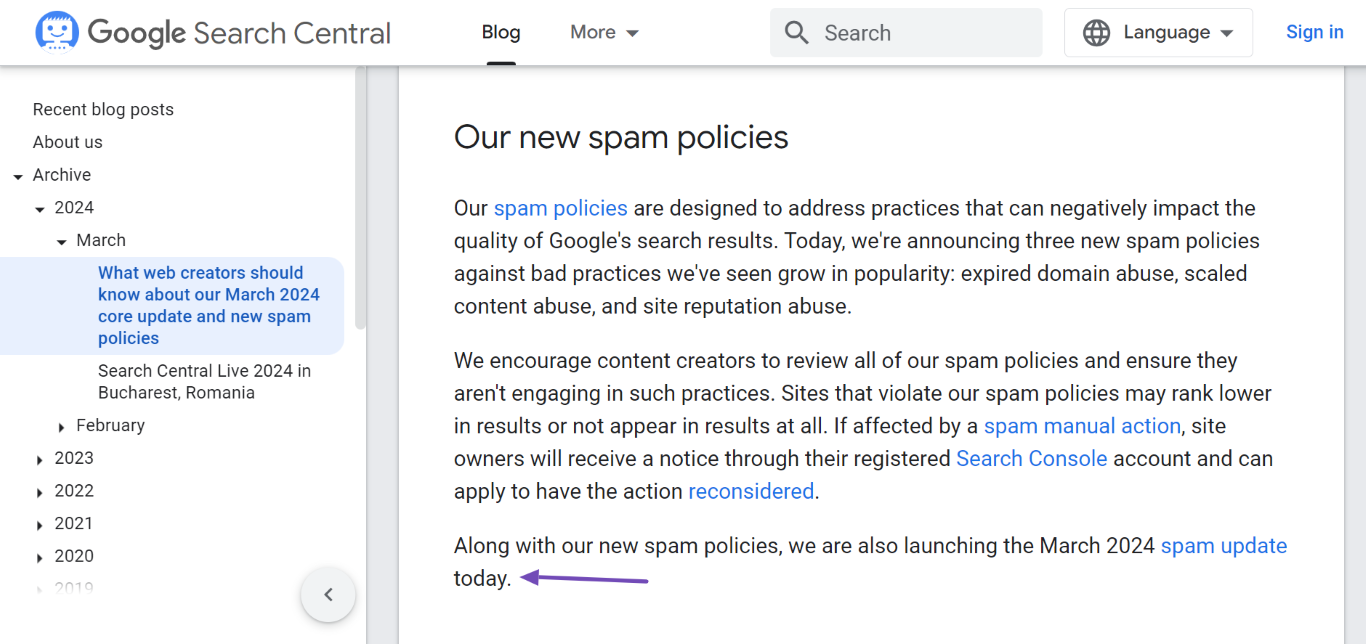
Task: Expand the 2022 archive node
Action: [x=40, y=492]
